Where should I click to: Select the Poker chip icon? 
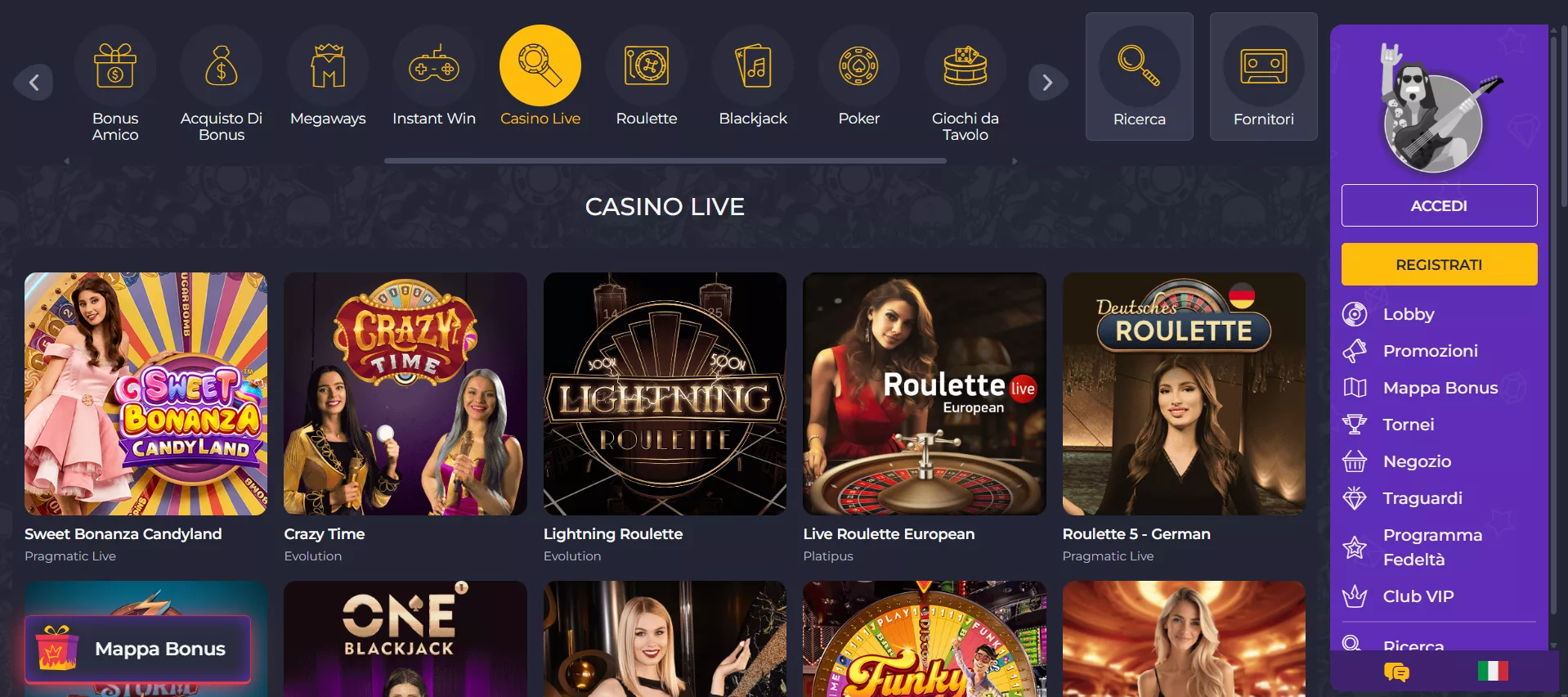859,66
